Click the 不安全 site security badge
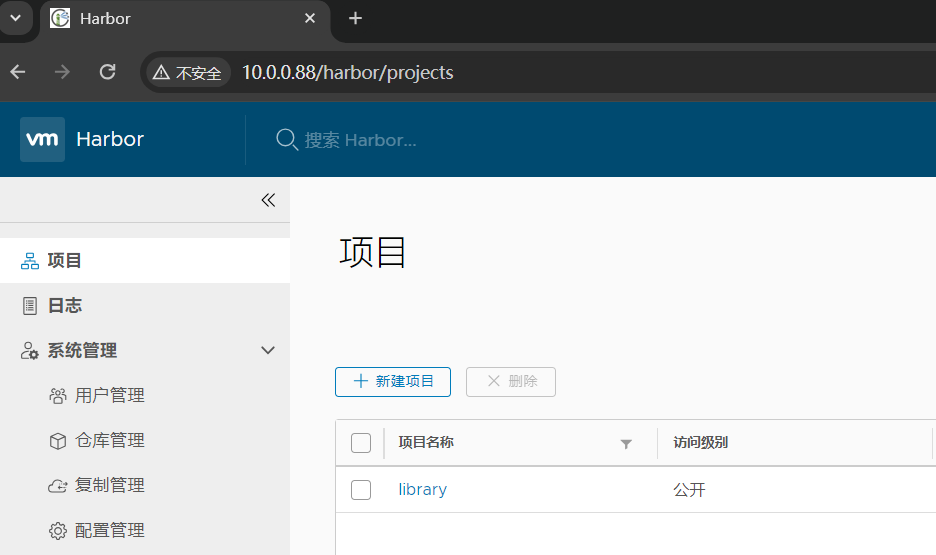Viewport: 936px width, 555px height. click(x=187, y=73)
